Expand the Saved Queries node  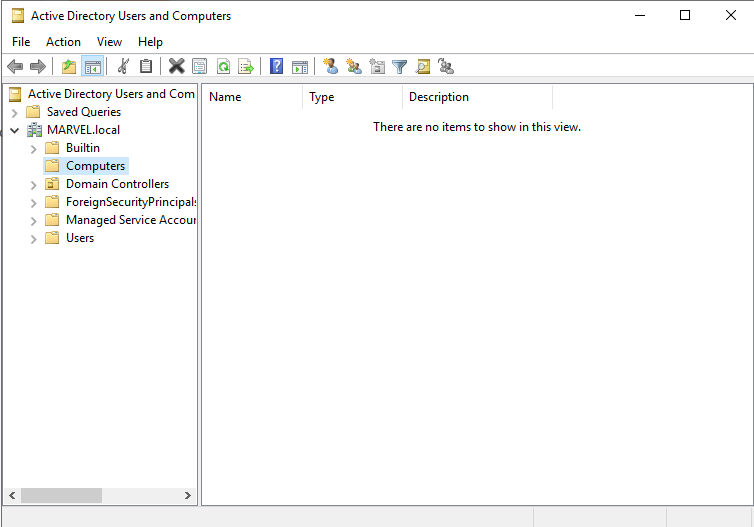click(x=15, y=112)
